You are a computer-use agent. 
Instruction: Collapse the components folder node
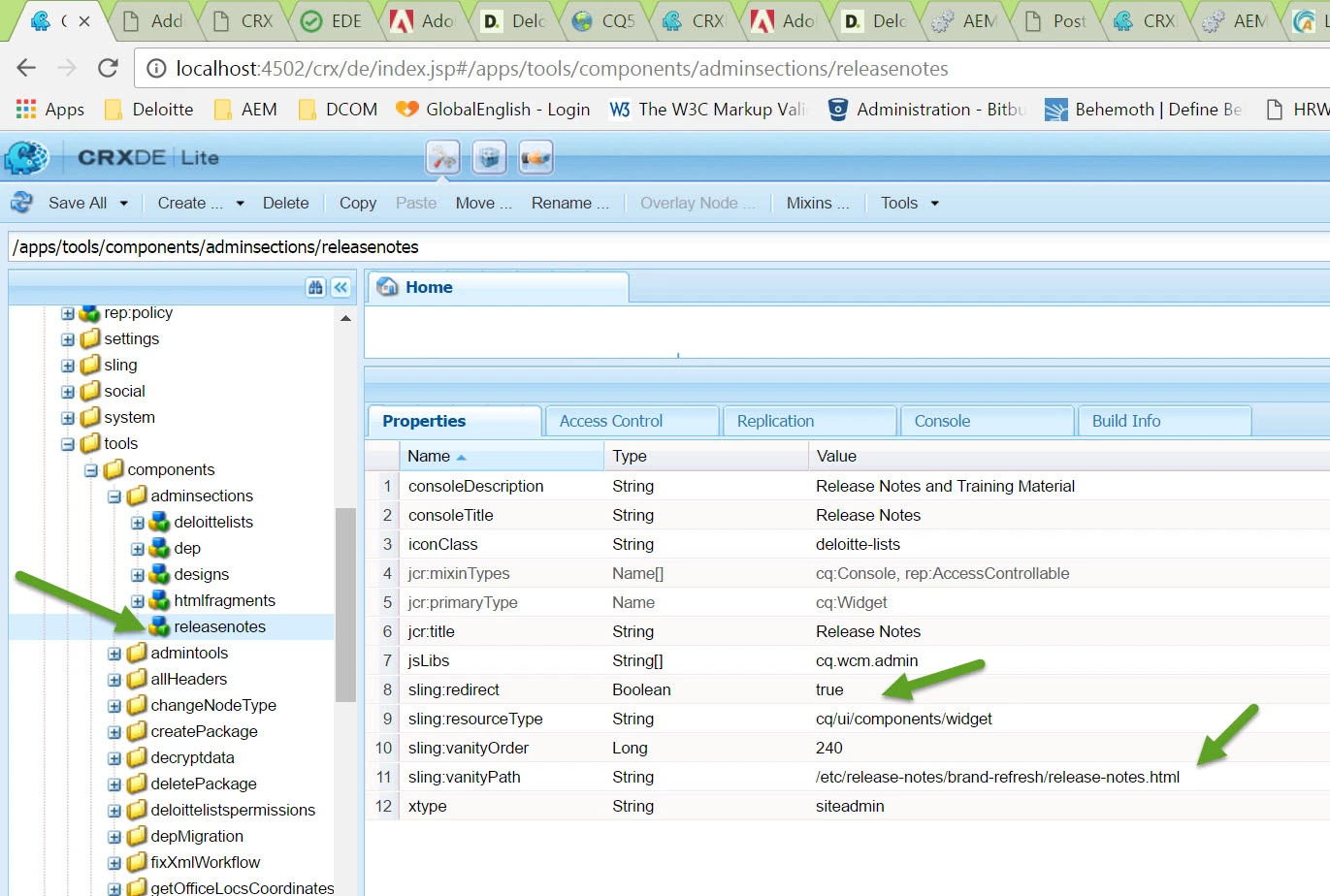pyautogui.click(x=91, y=470)
